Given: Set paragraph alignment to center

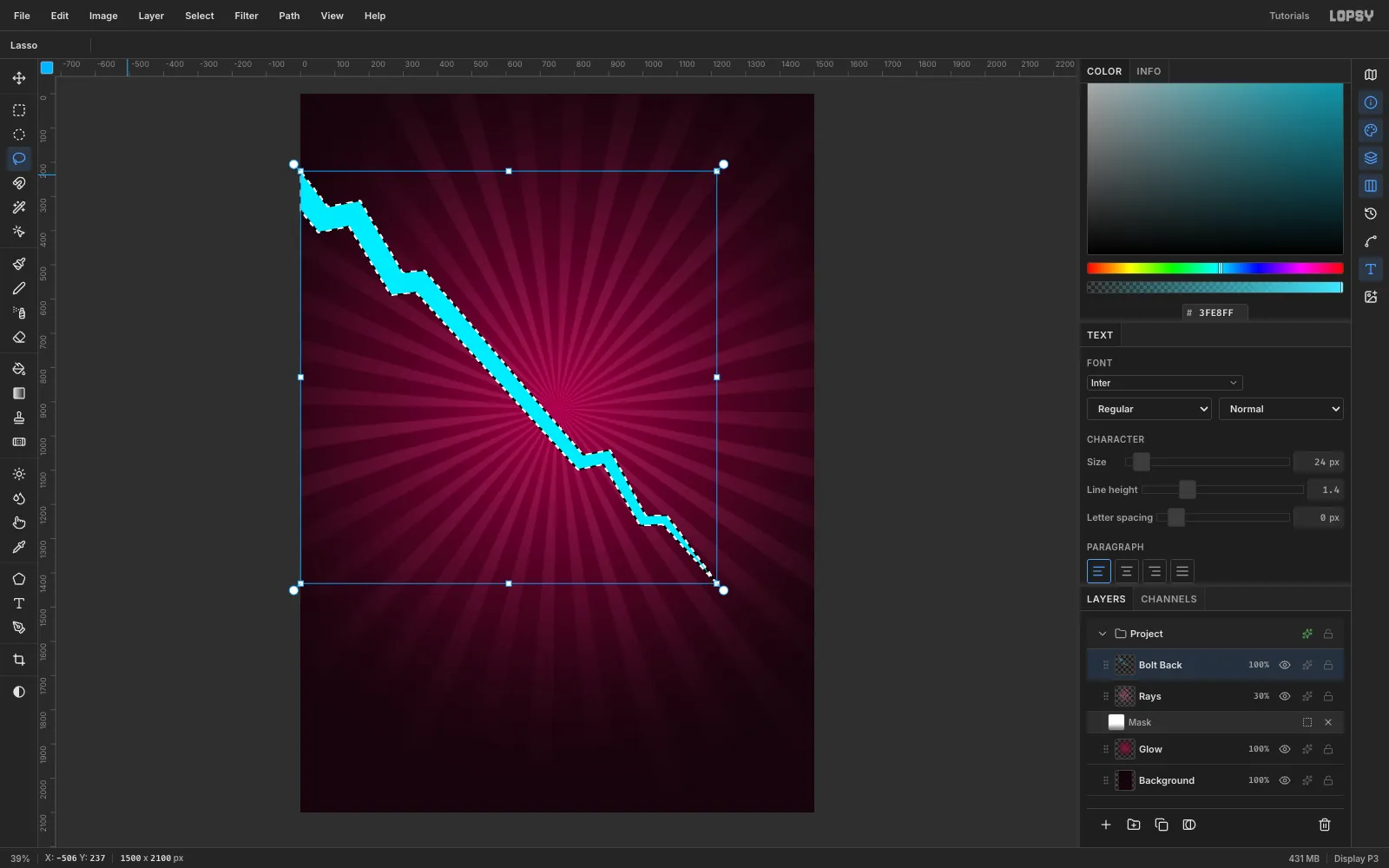Looking at the screenshot, I should (1126, 571).
